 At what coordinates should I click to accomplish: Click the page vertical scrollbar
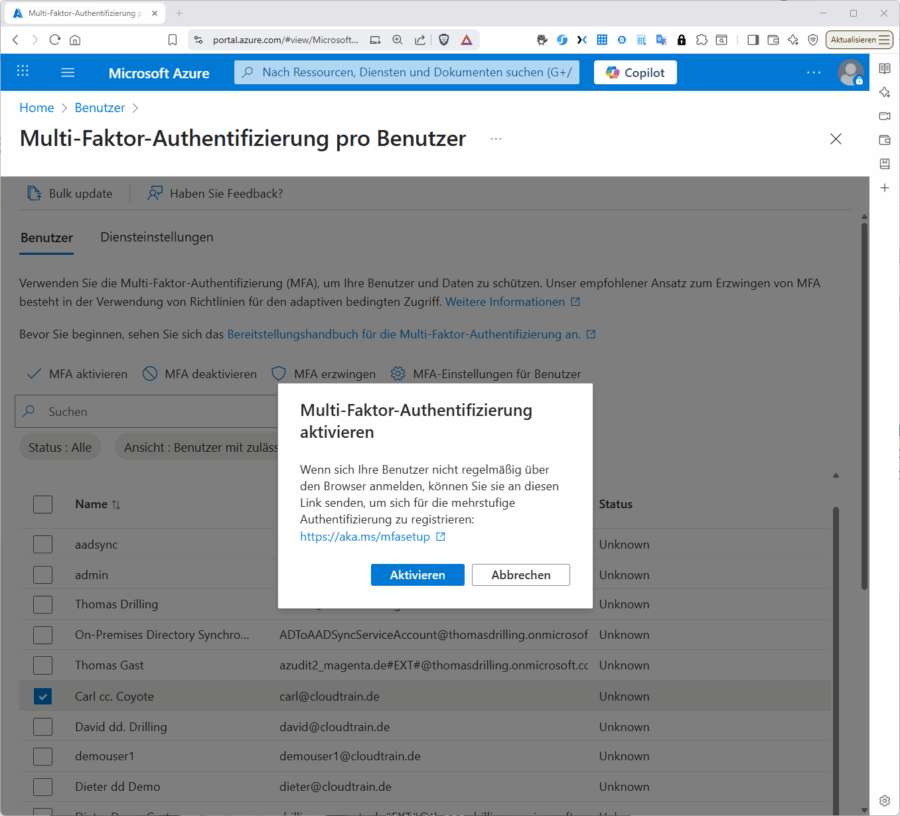click(x=864, y=406)
